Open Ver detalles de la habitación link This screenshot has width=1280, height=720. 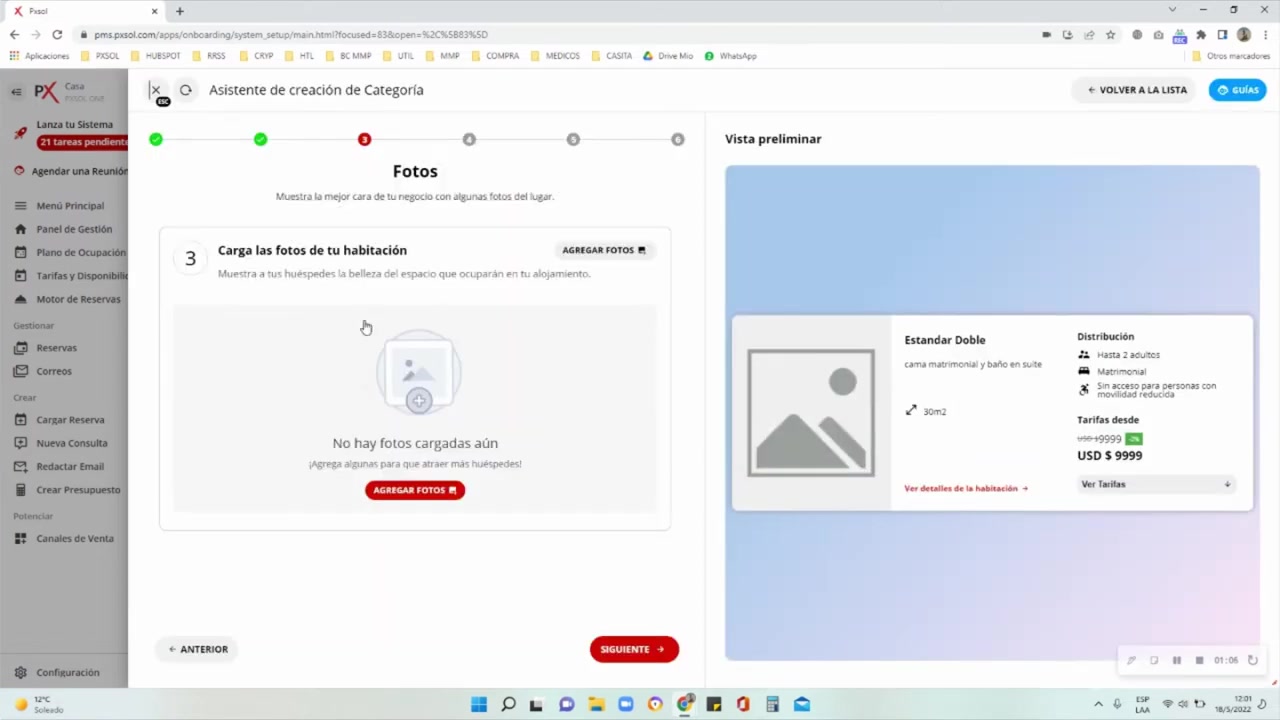(x=965, y=488)
